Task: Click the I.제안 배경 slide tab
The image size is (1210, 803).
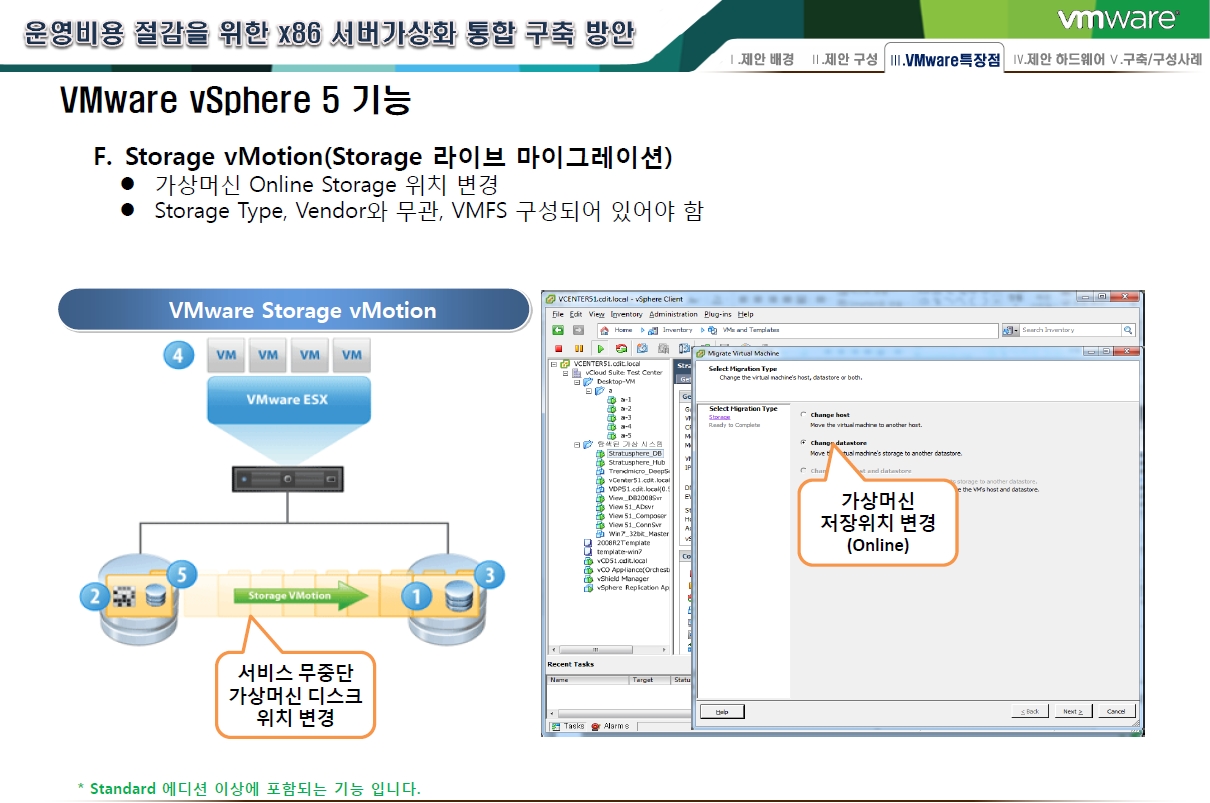Action: 763,60
